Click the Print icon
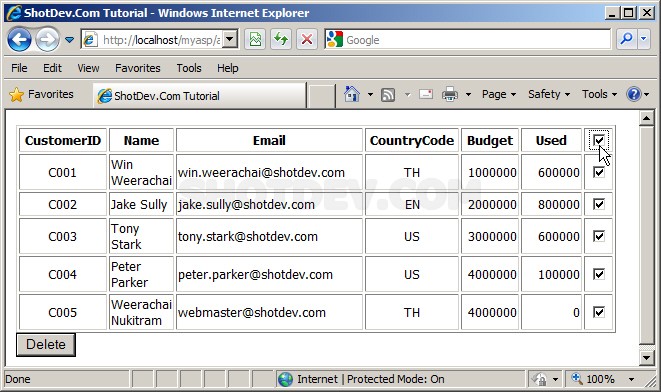661x392 pixels. point(450,94)
